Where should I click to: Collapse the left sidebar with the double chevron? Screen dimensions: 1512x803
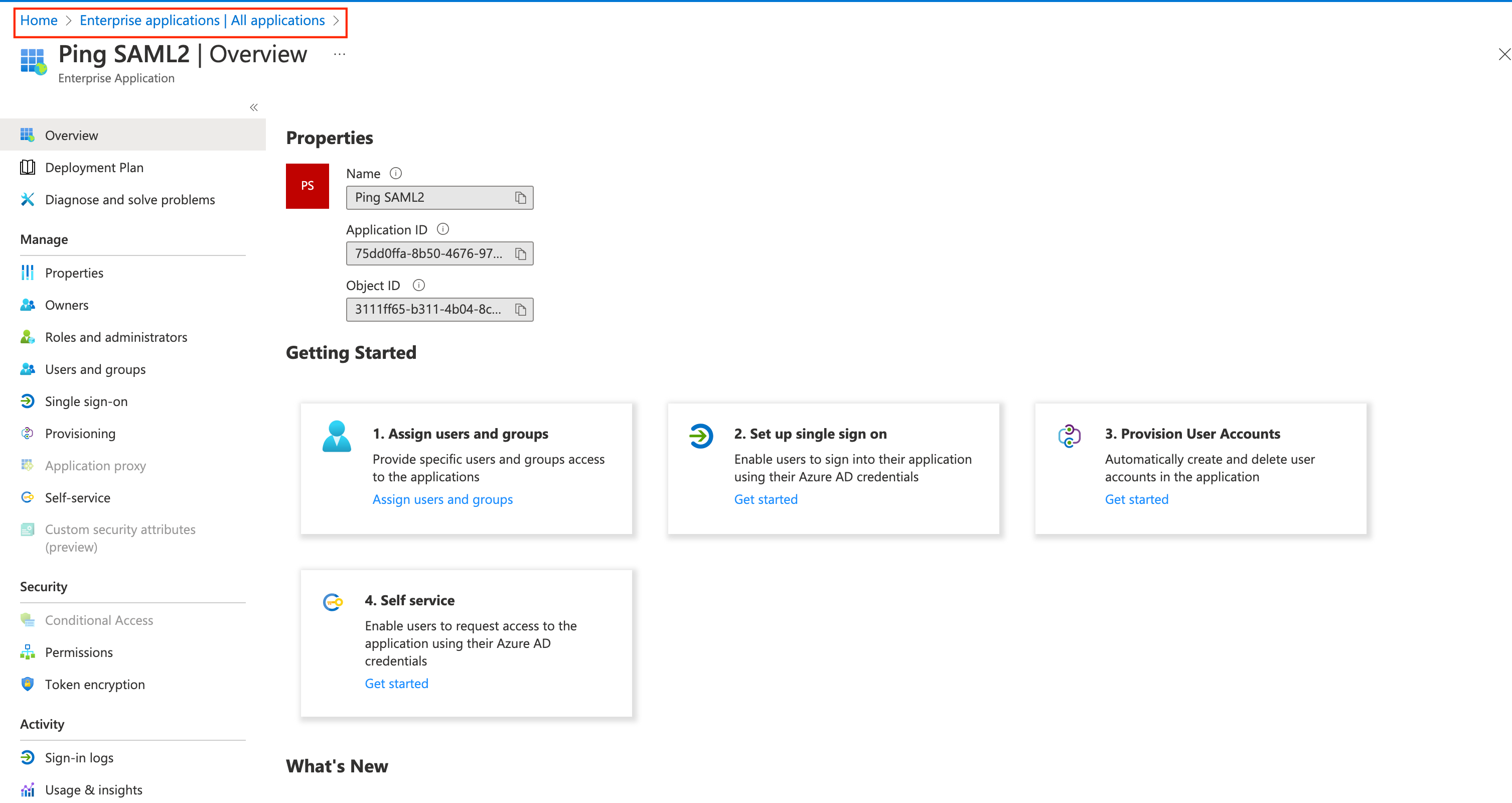coord(253,107)
